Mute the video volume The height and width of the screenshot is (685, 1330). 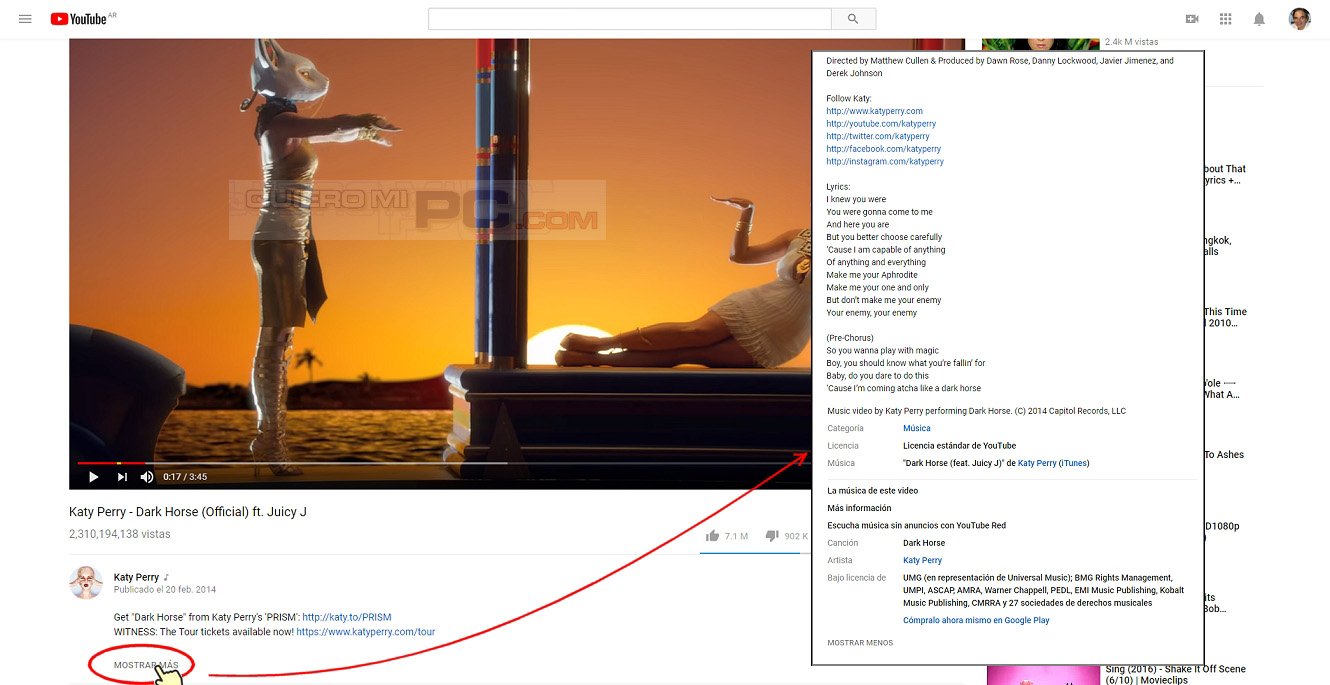147,477
